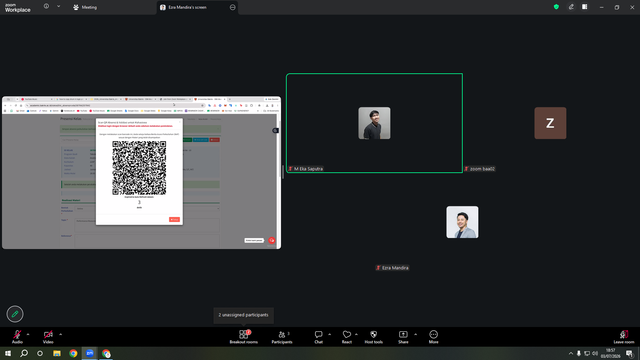Click microphone icon in system tray
This screenshot has height=360, width=640.
tap(578, 353)
